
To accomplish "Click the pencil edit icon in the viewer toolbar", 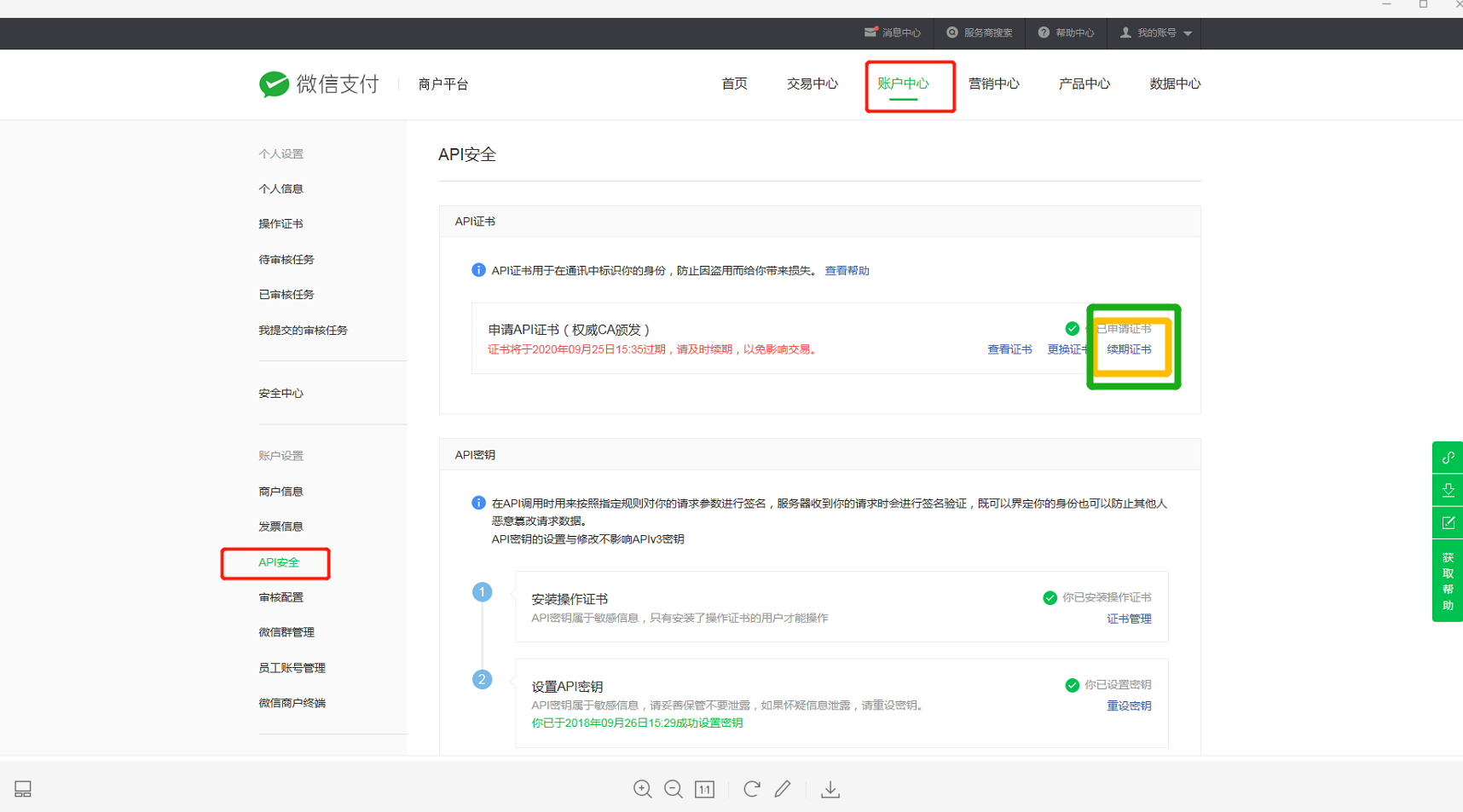I will [x=783, y=789].
